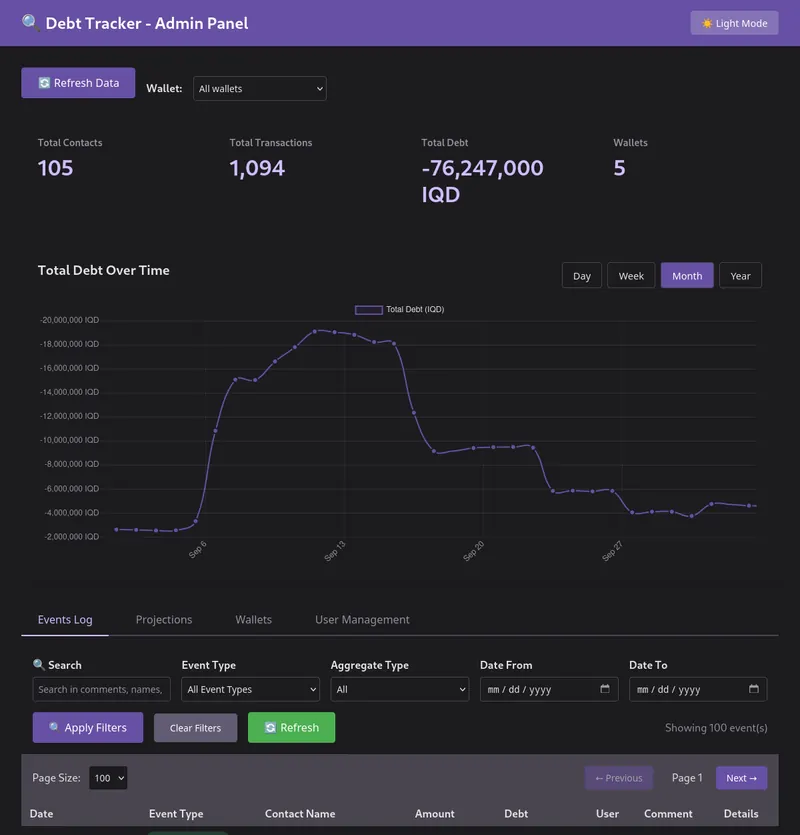Click the Wallets count value 5

619,168
